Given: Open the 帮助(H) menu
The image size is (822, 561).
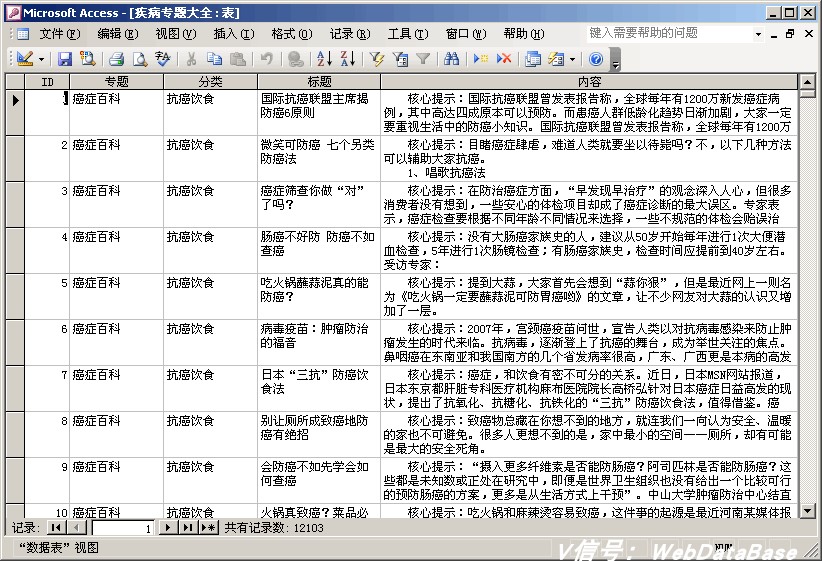Looking at the screenshot, I should coord(524,34).
